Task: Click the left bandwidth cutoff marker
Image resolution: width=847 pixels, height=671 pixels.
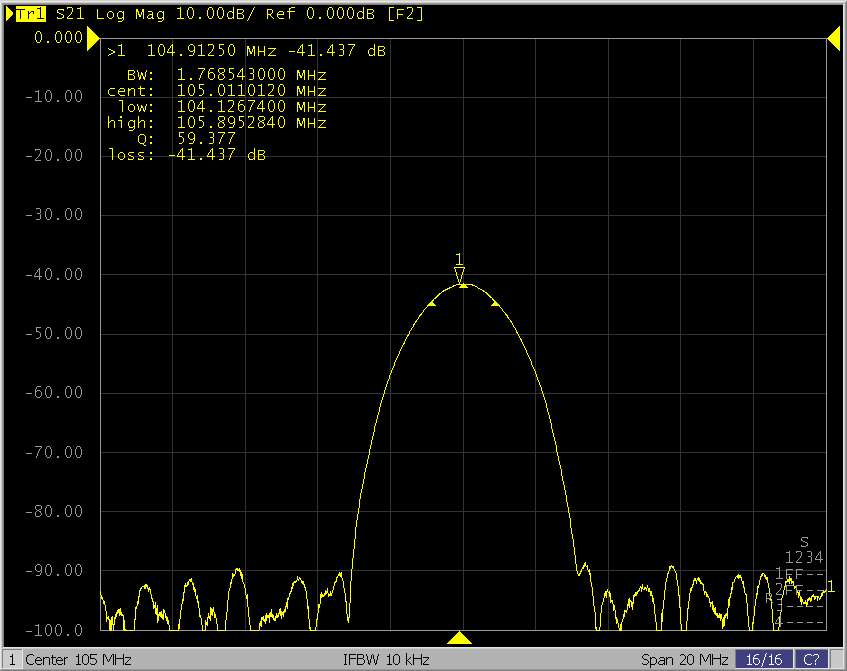Action: pyautogui.click(x=432, y=302)
